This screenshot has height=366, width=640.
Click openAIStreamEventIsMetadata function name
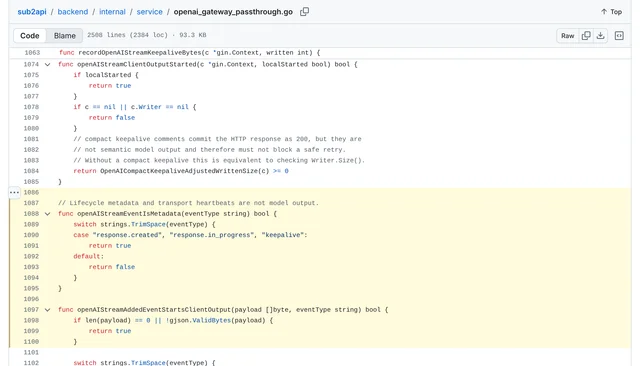(x=129, y=214)
